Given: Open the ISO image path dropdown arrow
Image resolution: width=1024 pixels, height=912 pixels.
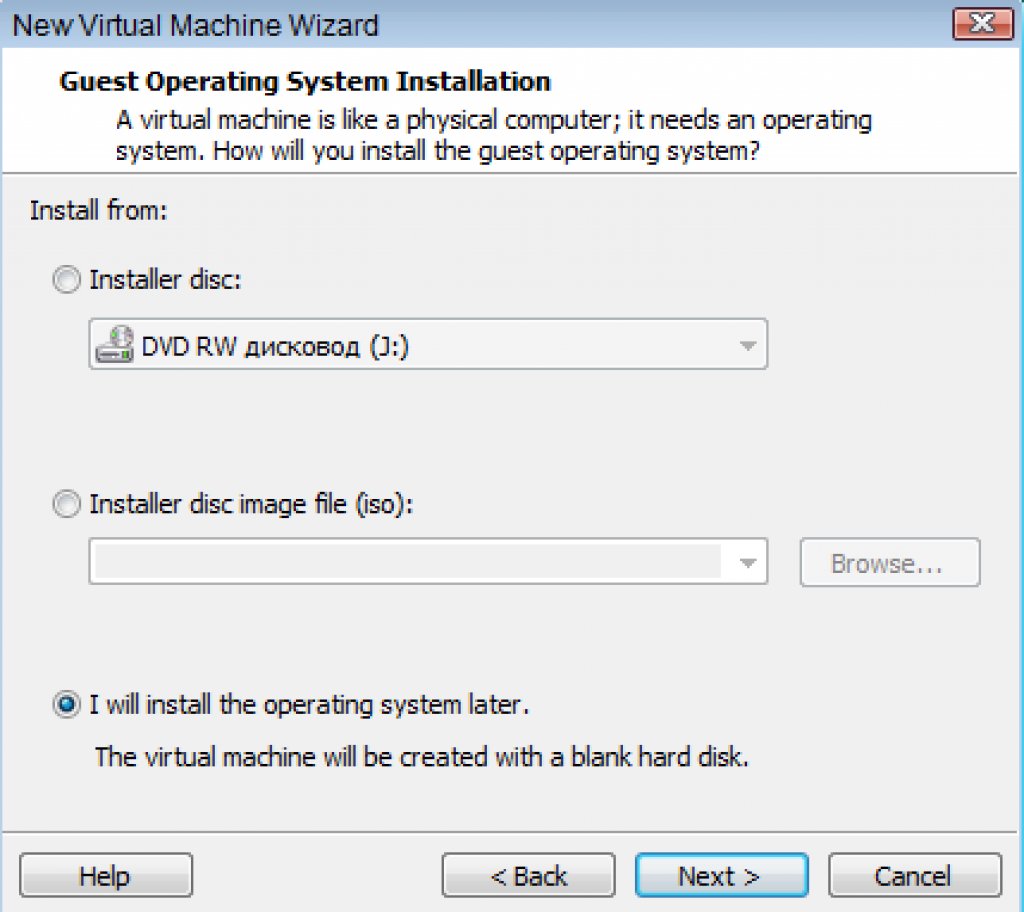Looking at the screenshot, I should (746, 564).
